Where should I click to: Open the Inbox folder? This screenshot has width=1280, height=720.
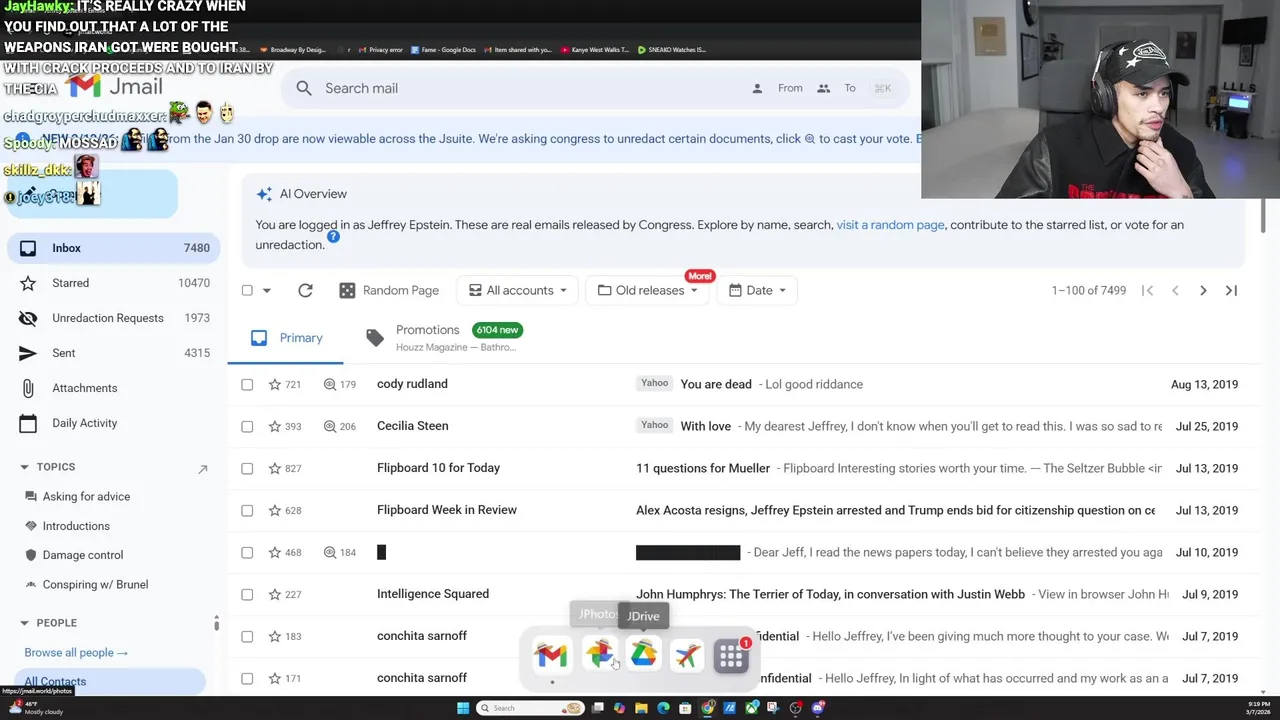(114, 248)
